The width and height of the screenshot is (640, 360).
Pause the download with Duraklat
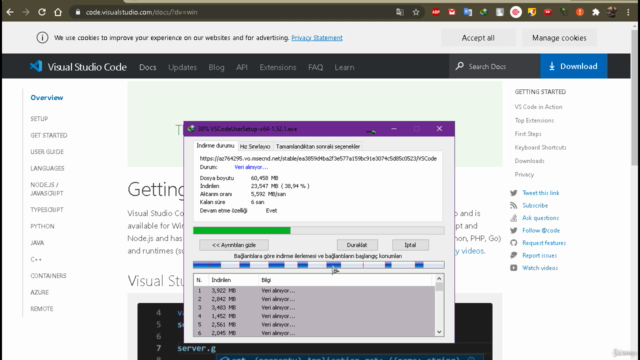coord(357,245)
